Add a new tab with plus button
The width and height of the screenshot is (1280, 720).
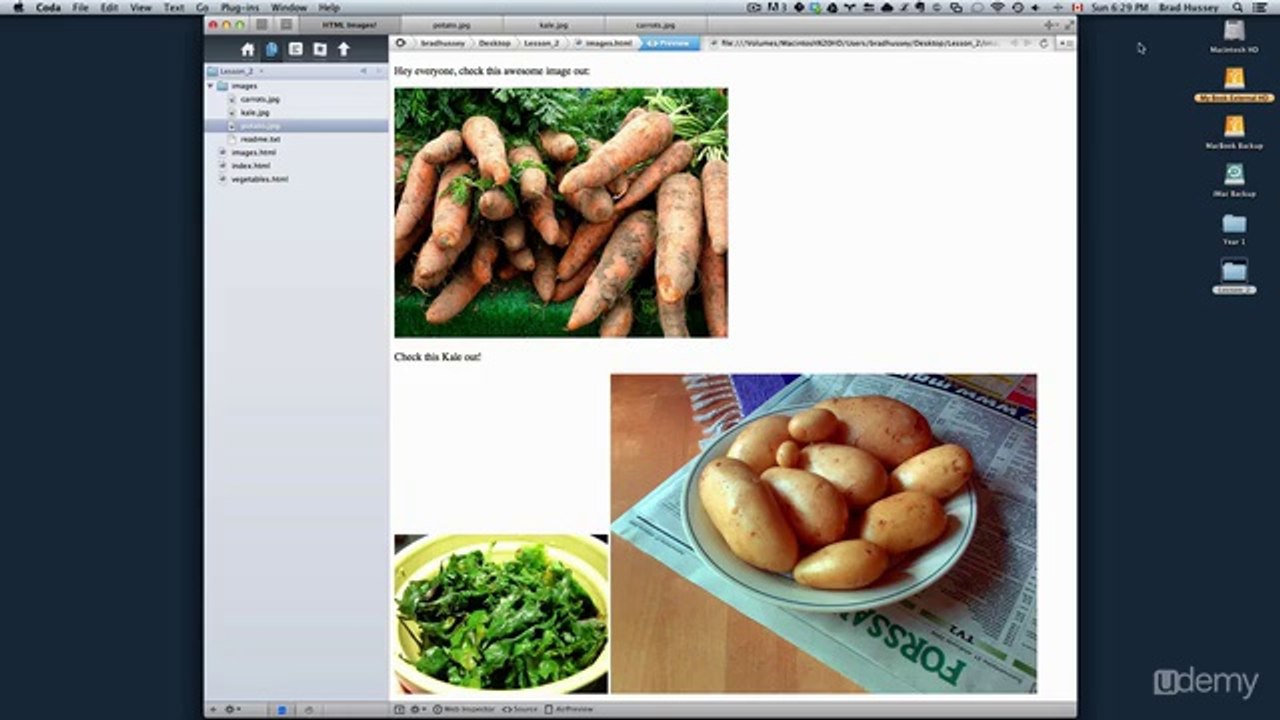(1049, 24)
